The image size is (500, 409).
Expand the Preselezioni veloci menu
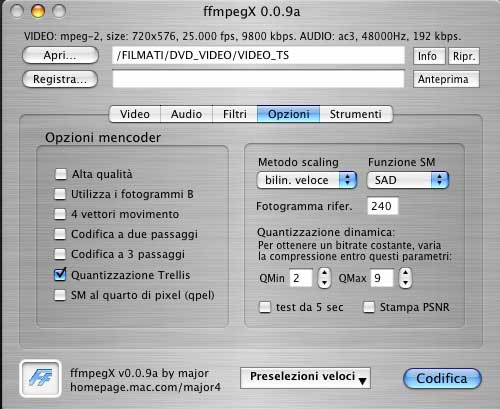[x=305, y=378]
